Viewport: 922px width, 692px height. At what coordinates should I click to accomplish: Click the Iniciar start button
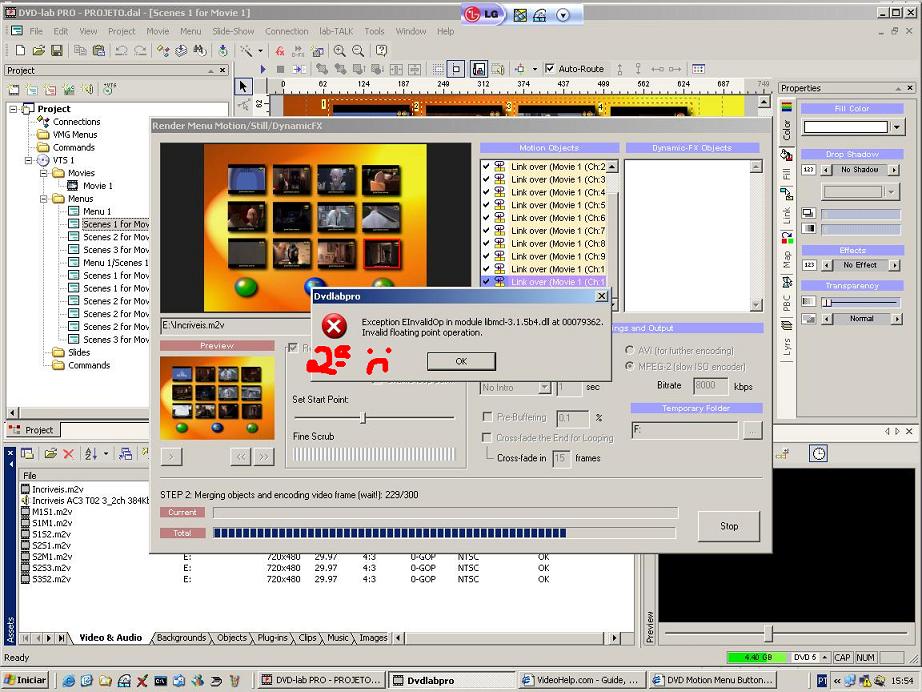coord(25,680)
